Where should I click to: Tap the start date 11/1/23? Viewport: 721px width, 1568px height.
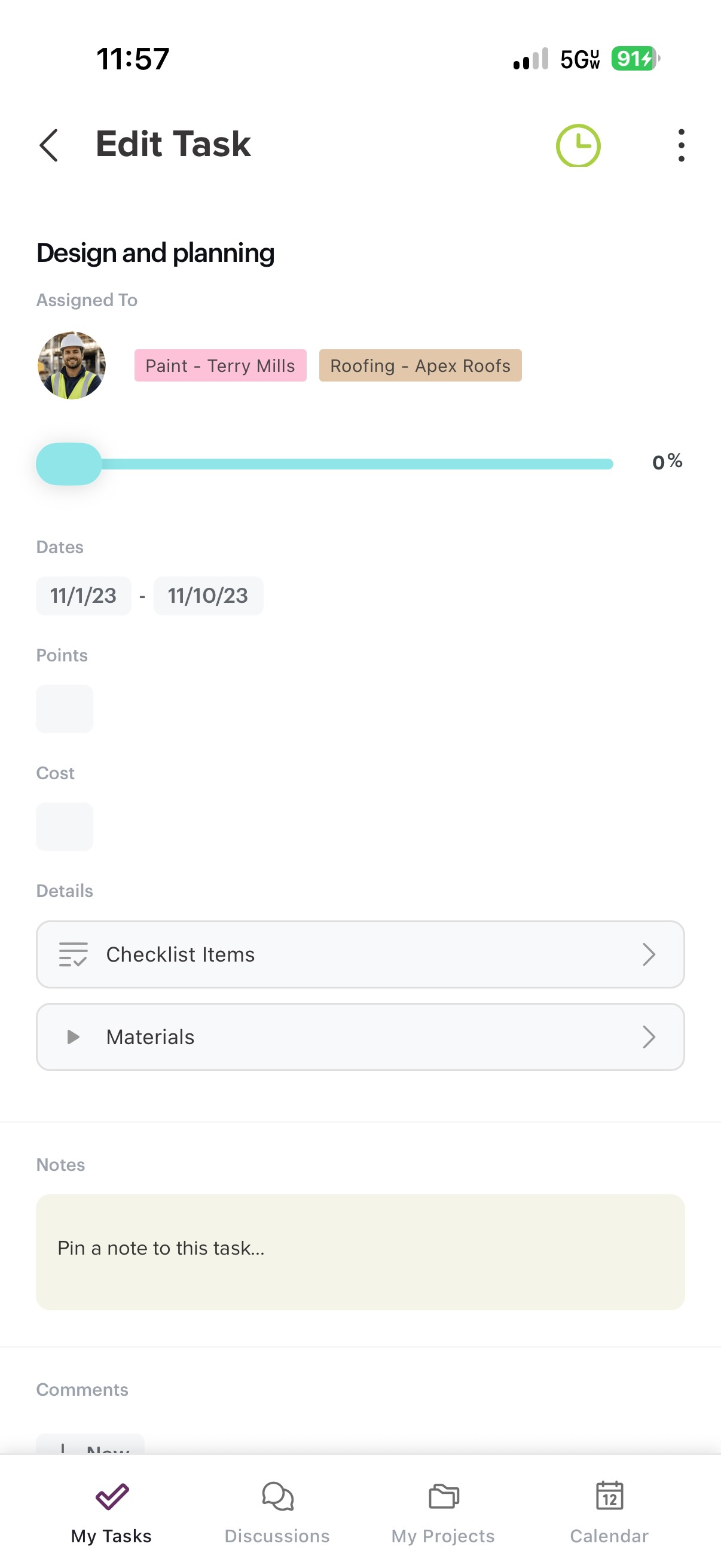(83, 595)
